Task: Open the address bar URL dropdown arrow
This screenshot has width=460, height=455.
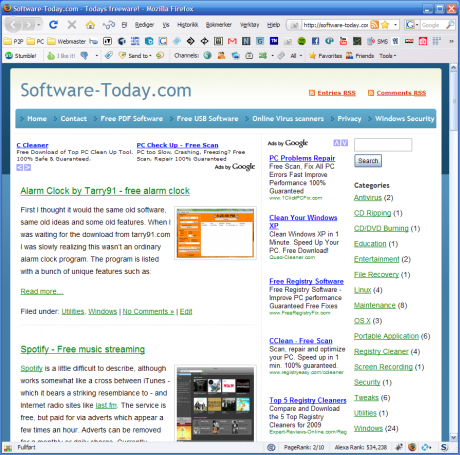Action: tap(395, 25)
